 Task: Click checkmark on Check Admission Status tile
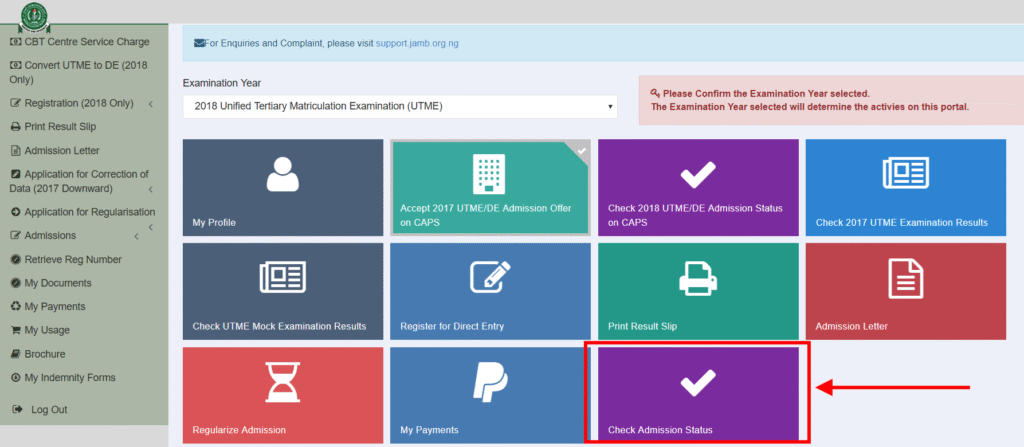point(698,382)
